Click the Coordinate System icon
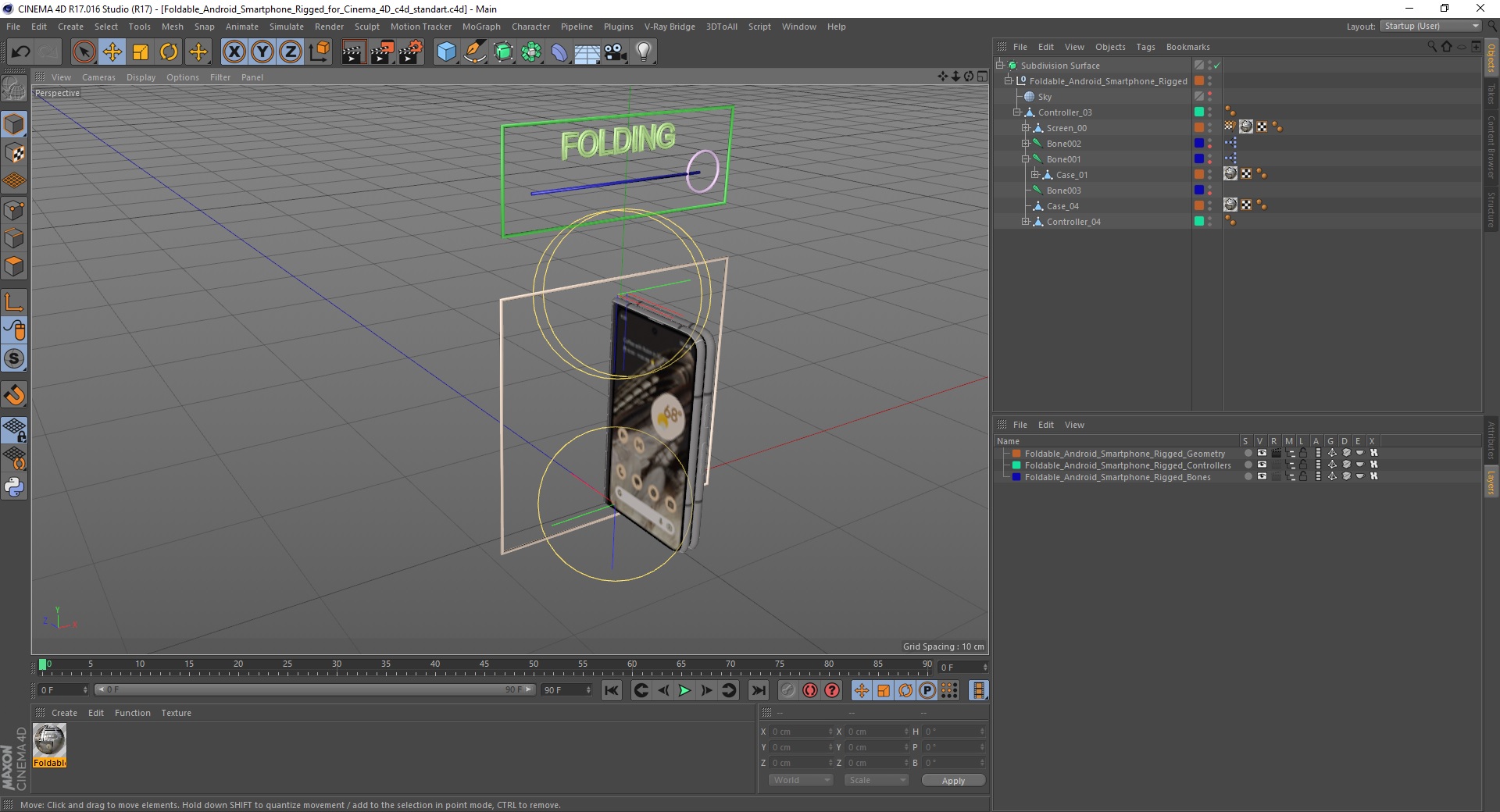 pyautogui.click(x=319, y=52)
